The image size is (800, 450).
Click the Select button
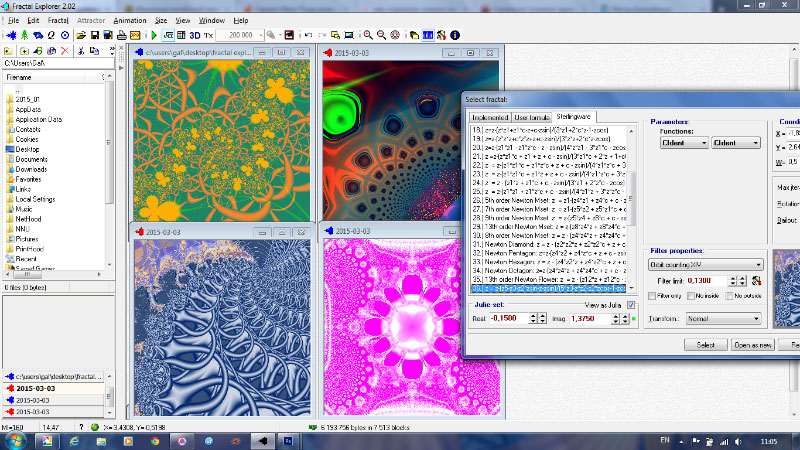[x=706, y=345]
